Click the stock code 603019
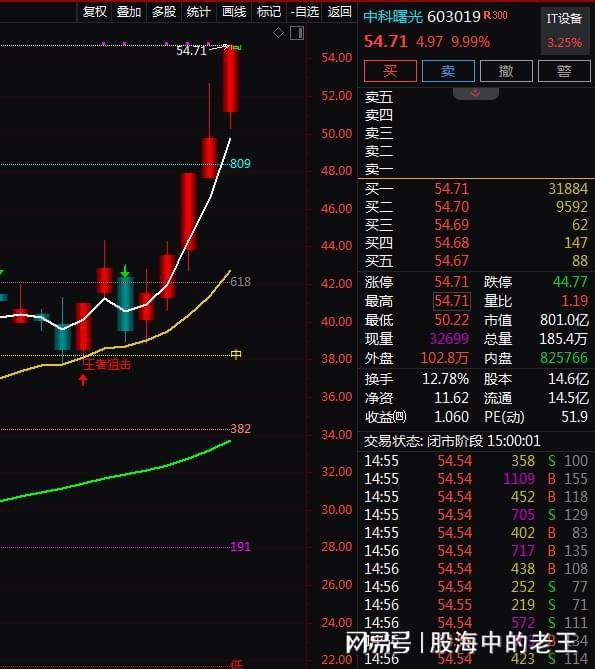The height and width of the screenshot is (669, 595). 453,17
